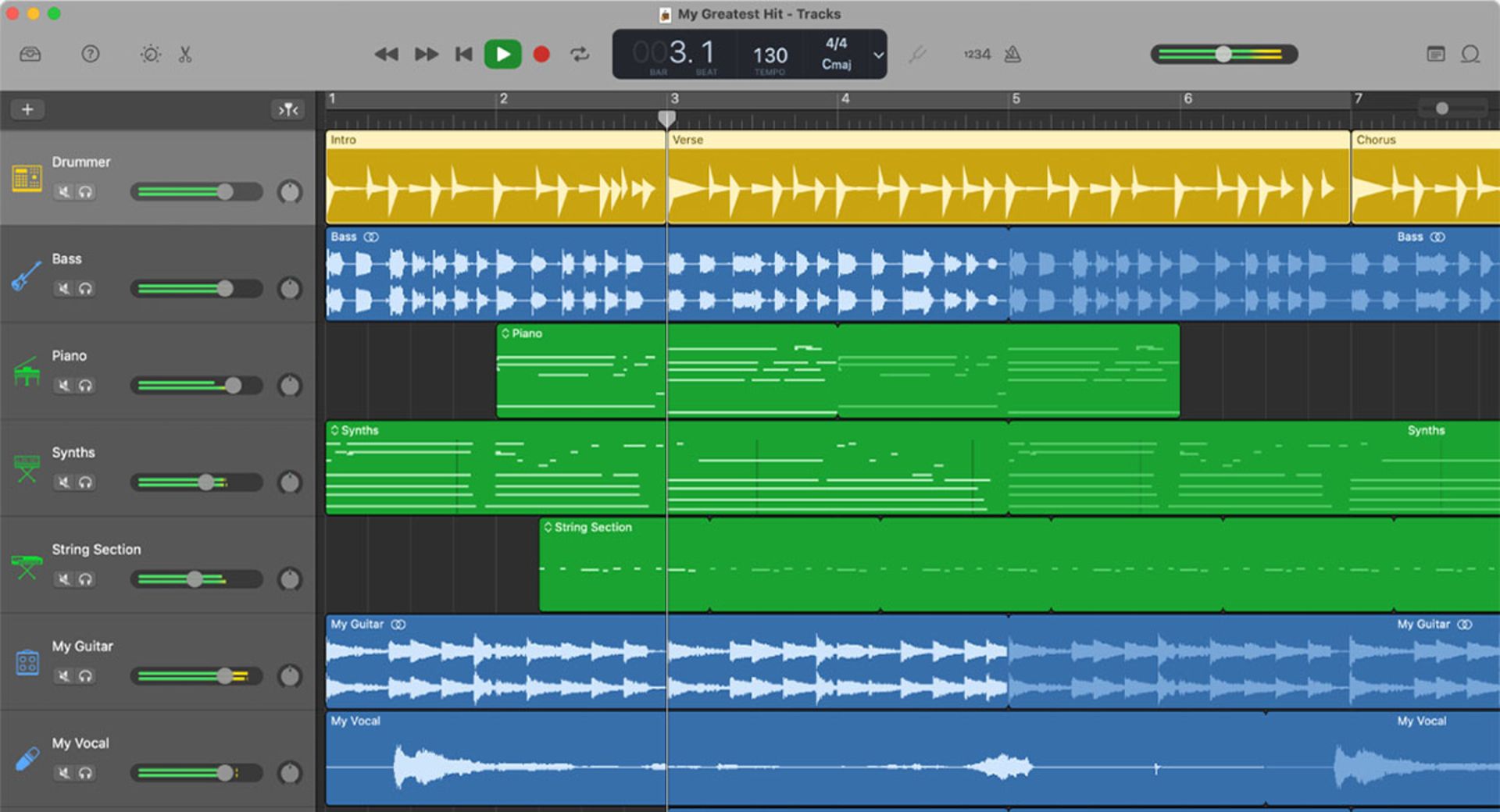This screenshot has height=812, width=1500.
Task: Select the Verse drummer region
Action: pos(1009,178)
